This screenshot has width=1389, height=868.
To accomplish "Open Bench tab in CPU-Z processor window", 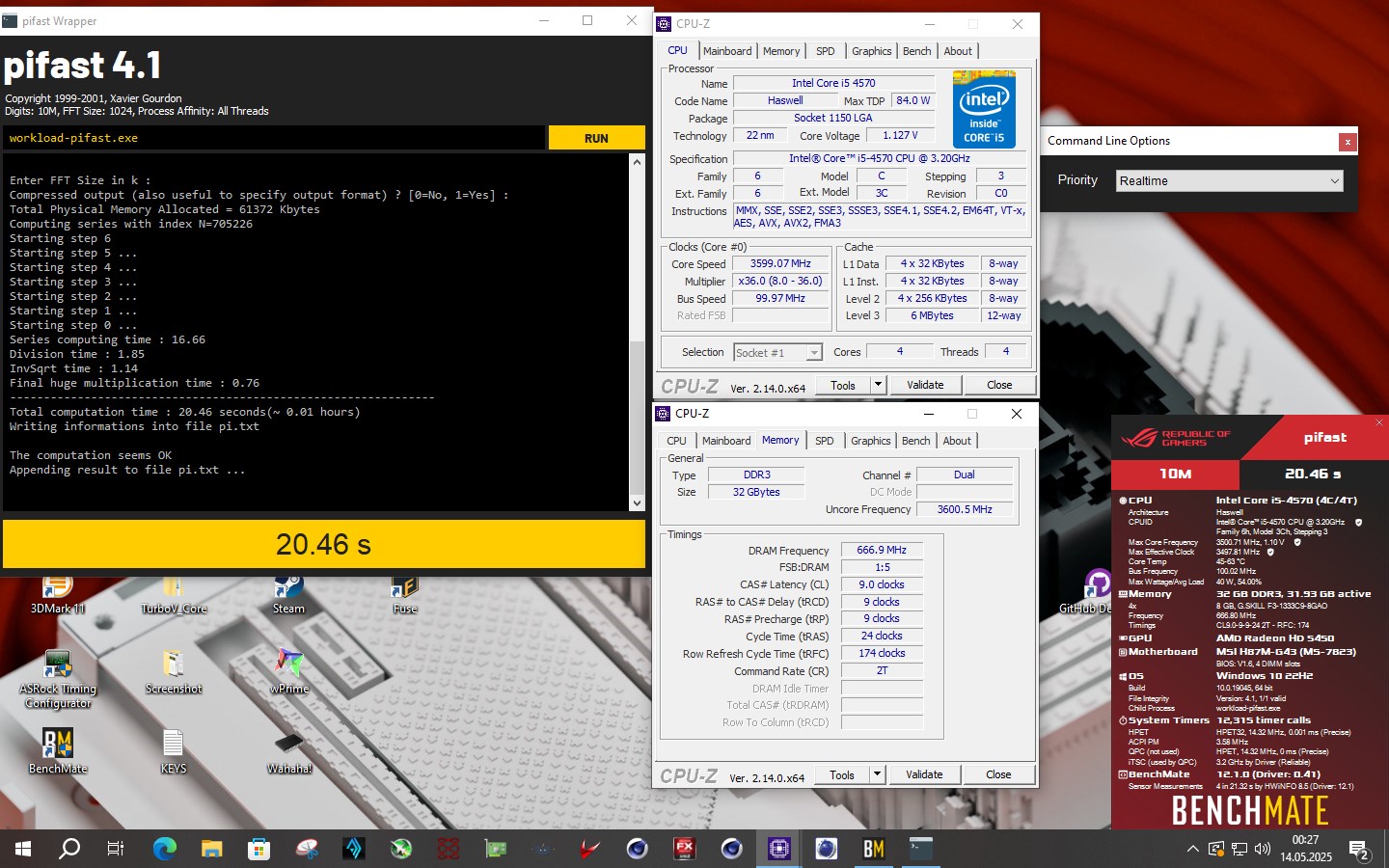I will (917, 51).
